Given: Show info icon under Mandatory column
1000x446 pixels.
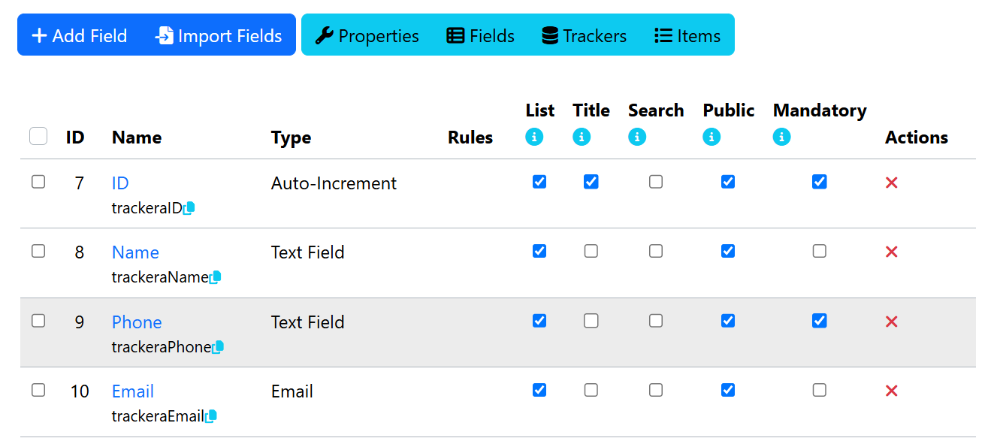Looking at the screenshot, I should 782,137.
